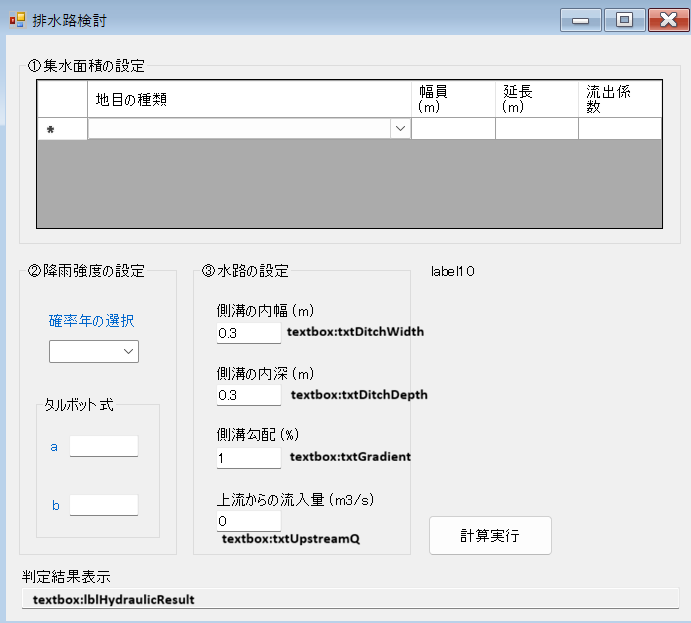This screenshot has width=691, height=623.
Task: Click the 延長 (m) column header
Action: pyautogui.click(x=536, y=99)
